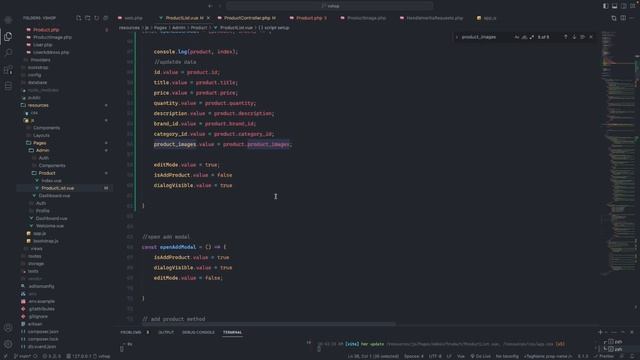Click Go Live in status bar
640x360 pixels.
[x=481, y=356]
